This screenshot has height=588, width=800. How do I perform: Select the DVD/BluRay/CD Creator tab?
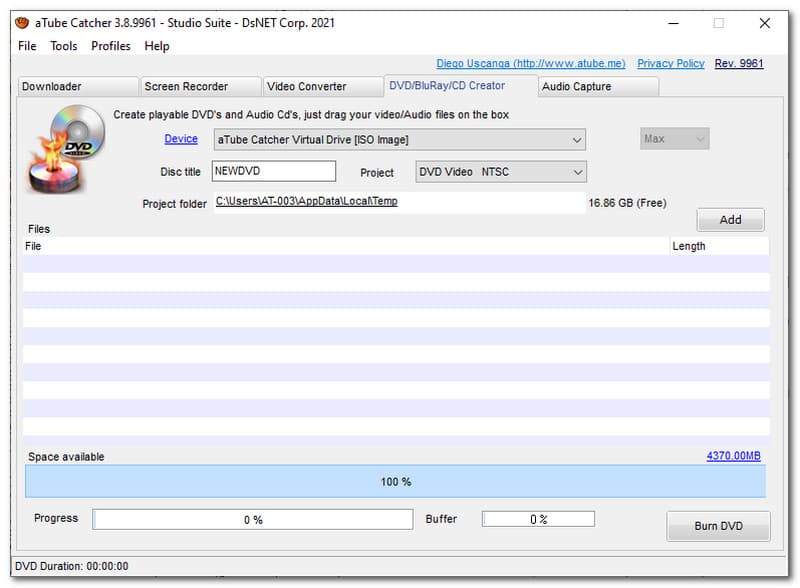461,86
